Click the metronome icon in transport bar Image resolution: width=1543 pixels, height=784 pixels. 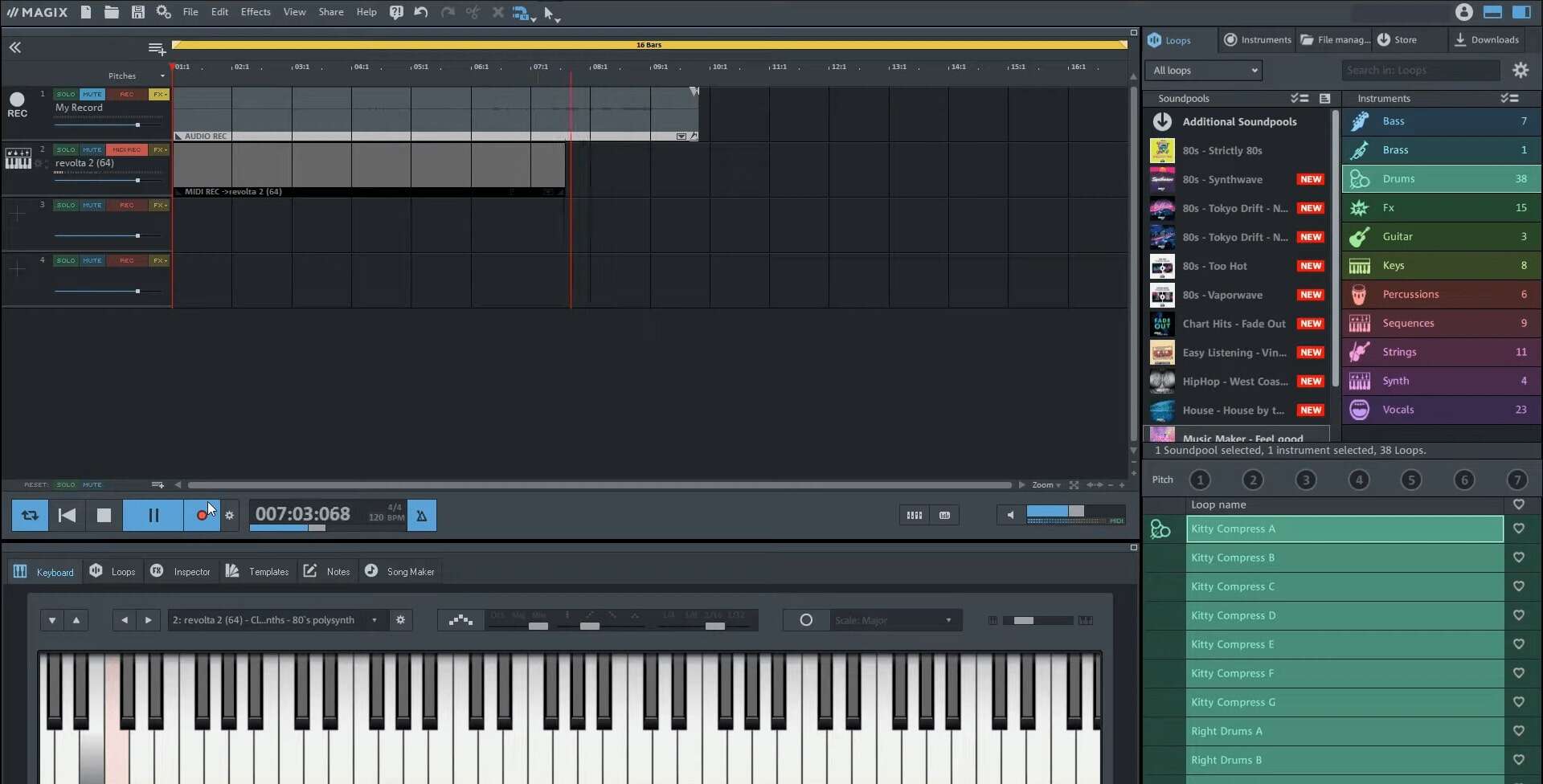422,515
